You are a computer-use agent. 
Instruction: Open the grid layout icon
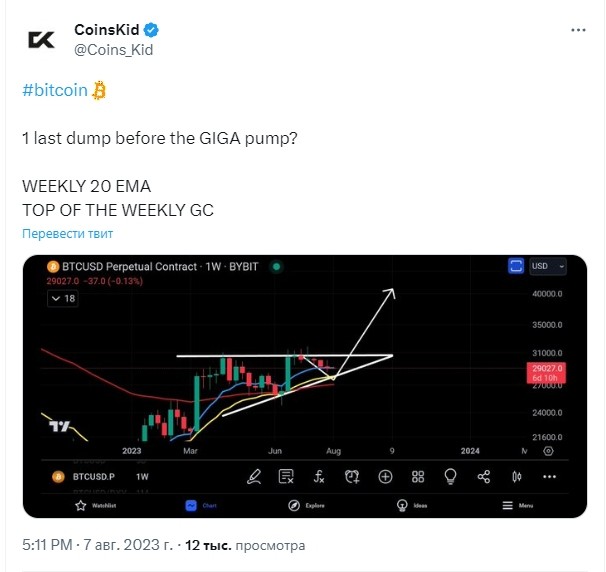pos(418,477)
